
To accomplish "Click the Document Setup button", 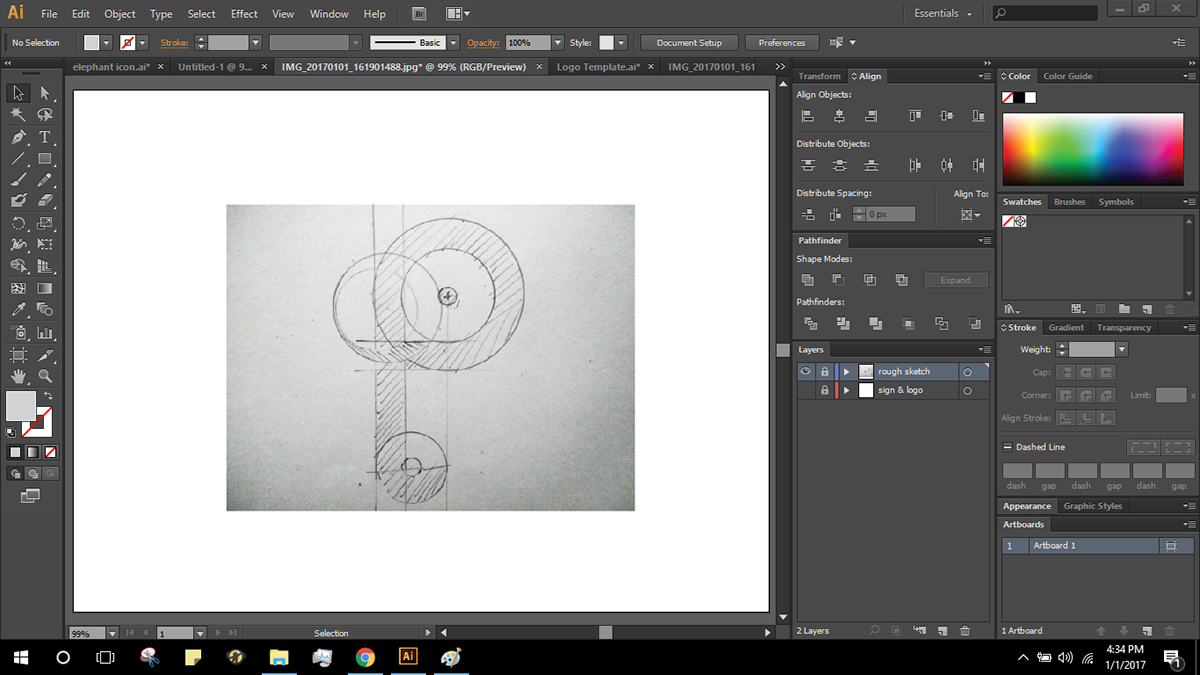I will 689,43.
